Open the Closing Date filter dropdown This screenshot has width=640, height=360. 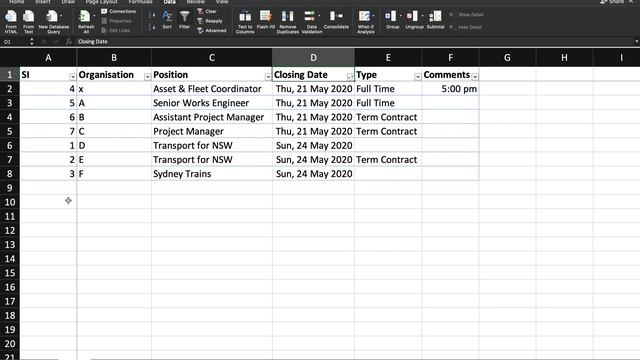click(350, 76)
